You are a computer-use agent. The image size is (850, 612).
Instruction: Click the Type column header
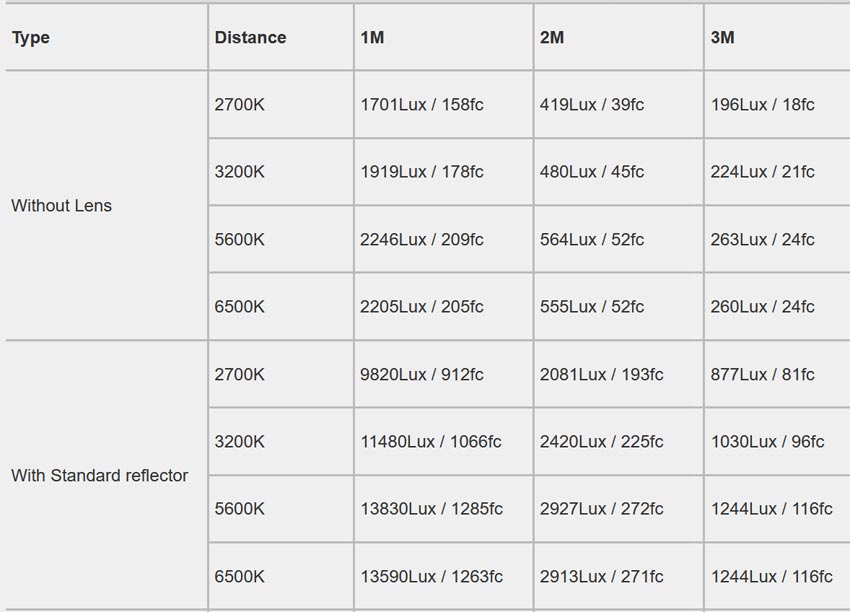point(31,37)
